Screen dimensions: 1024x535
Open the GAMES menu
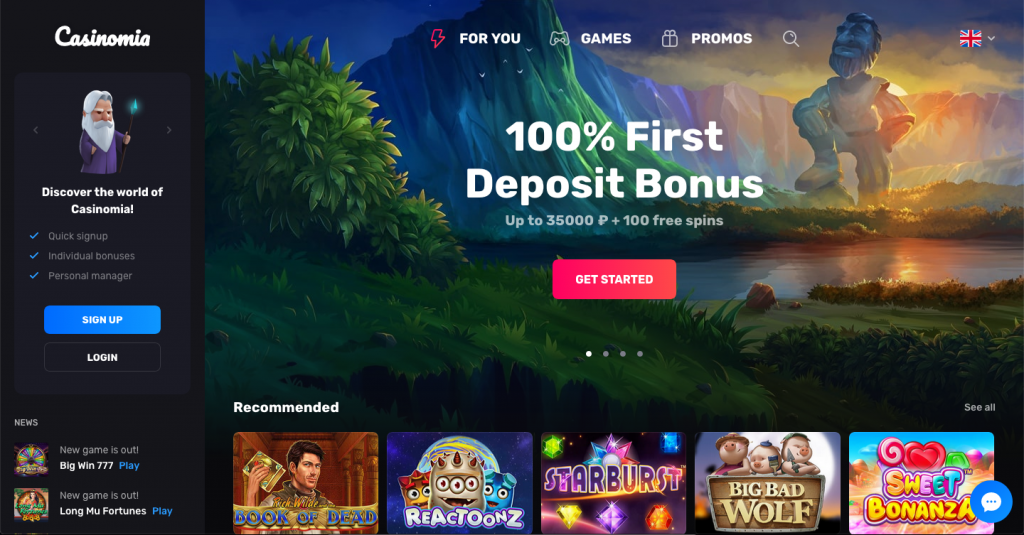605,39
